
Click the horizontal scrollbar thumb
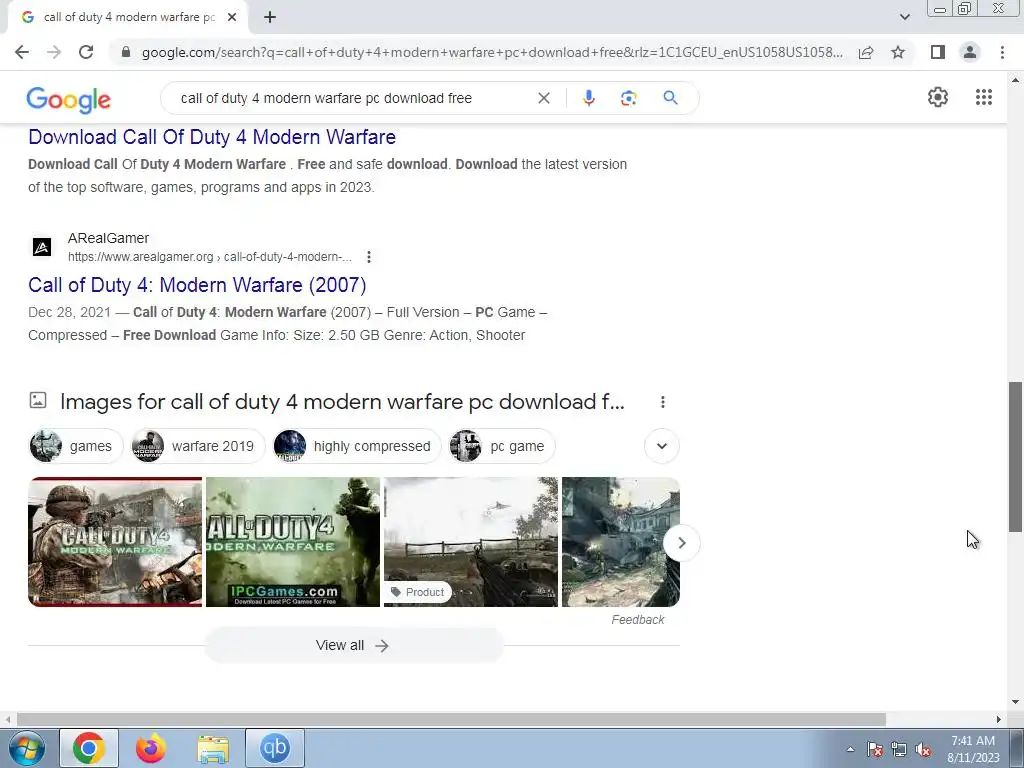pyautogui.click(x=451, y=719)
